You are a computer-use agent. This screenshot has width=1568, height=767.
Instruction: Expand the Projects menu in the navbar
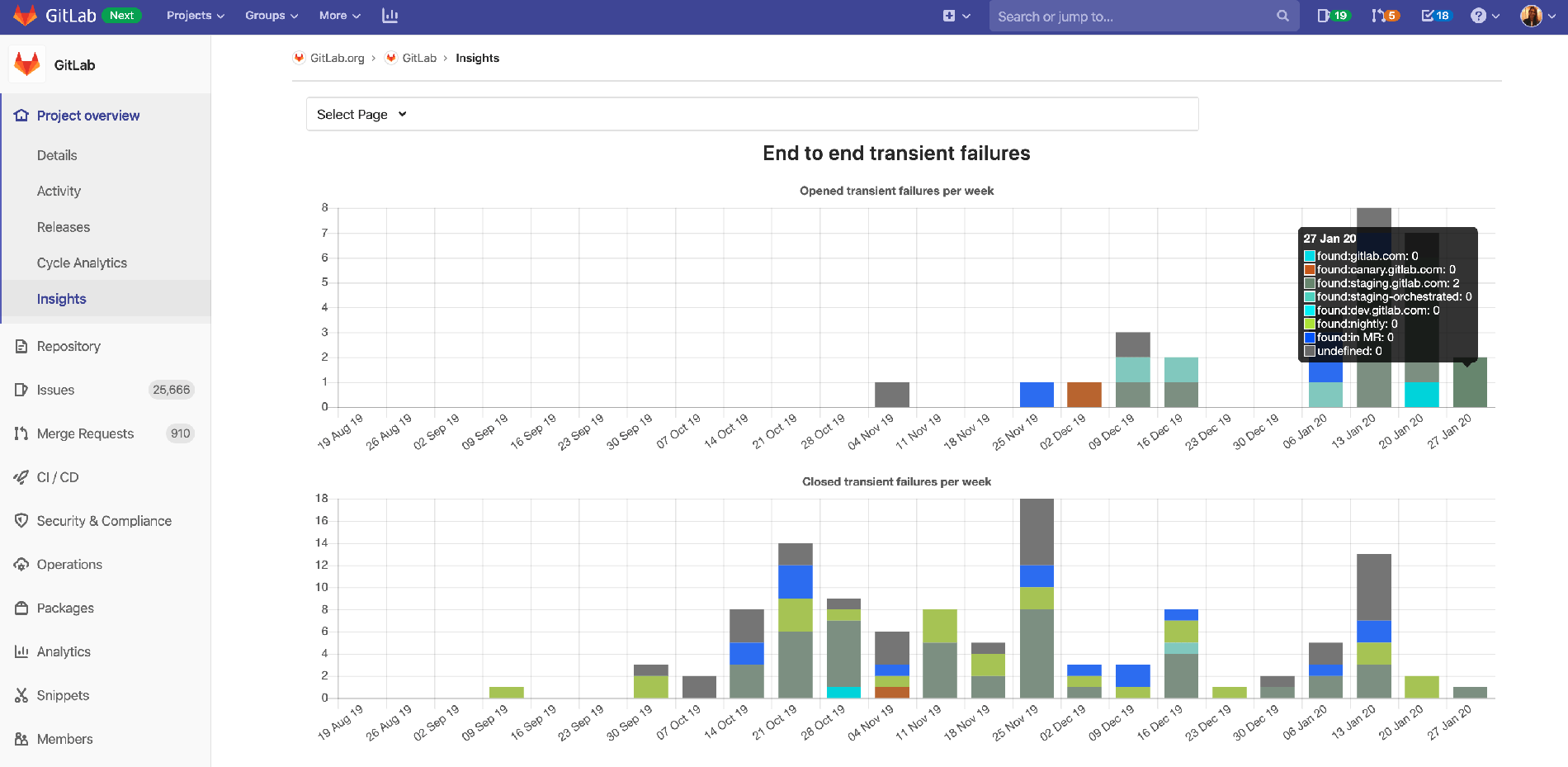coord(194,15)
